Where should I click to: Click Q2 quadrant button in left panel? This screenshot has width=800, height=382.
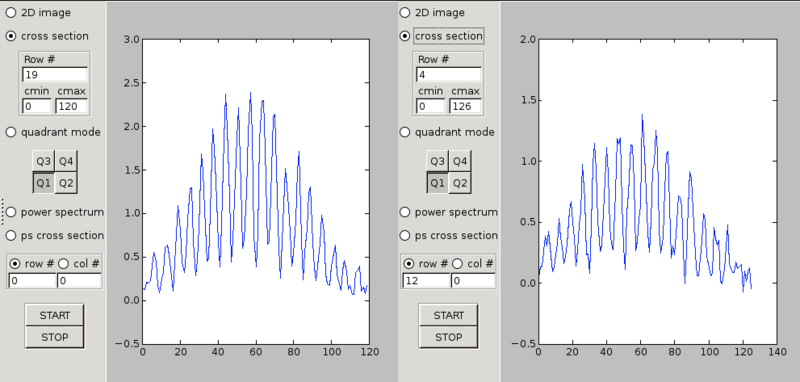pos(66,183)
